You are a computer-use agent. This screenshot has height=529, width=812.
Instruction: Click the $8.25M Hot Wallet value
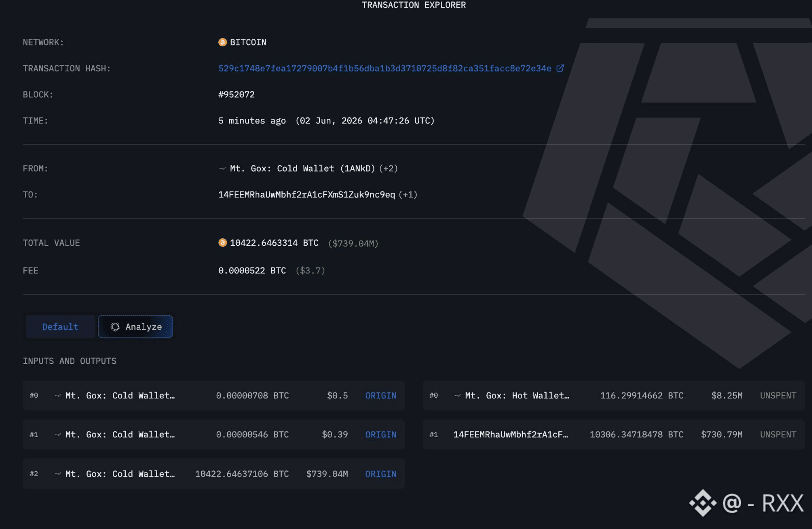coord(727,395)
